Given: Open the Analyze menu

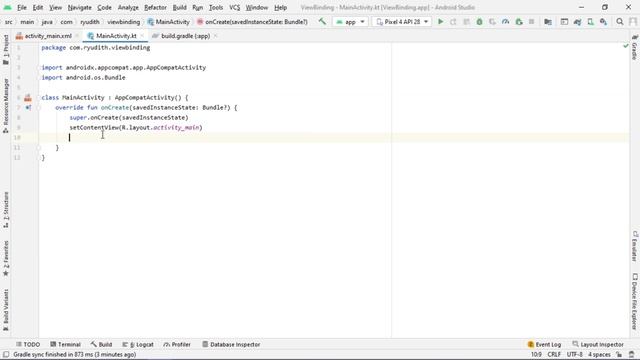Looking at the screenshot, I should click(x=128, y=7).
